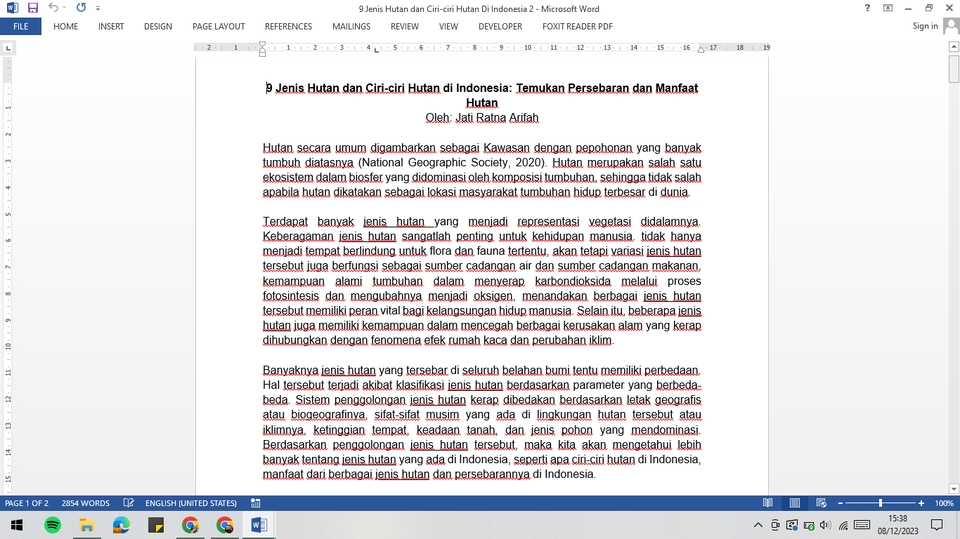Viewport: 960px width, 539px height.
Task: Open the DESIGN ribbon tab
Action: 158,26
